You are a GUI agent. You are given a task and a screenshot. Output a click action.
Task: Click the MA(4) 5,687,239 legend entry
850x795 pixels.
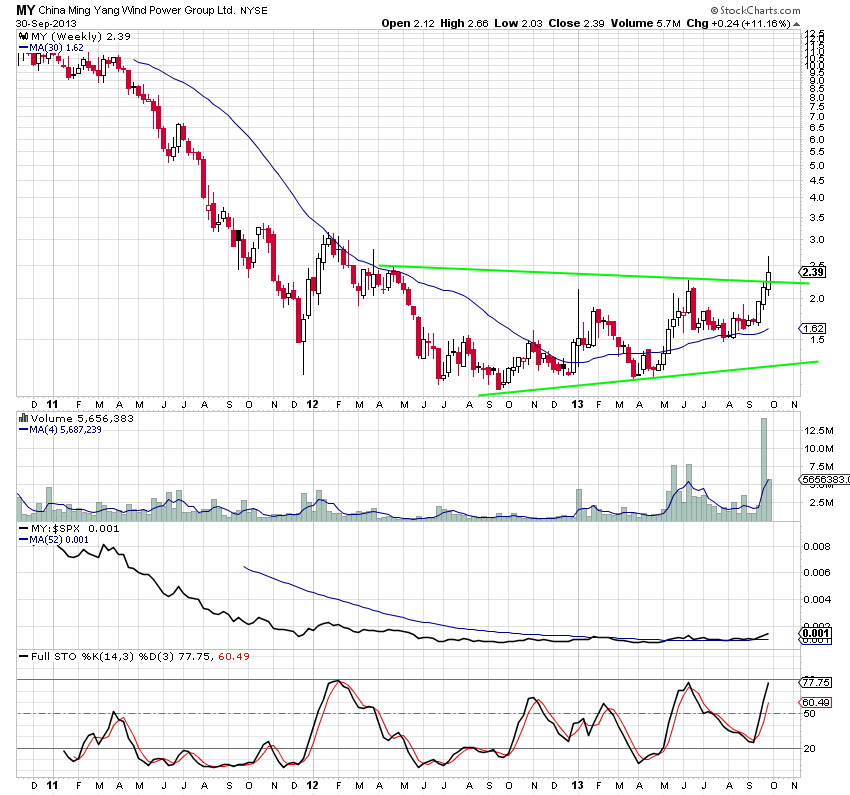pos(65,430)
